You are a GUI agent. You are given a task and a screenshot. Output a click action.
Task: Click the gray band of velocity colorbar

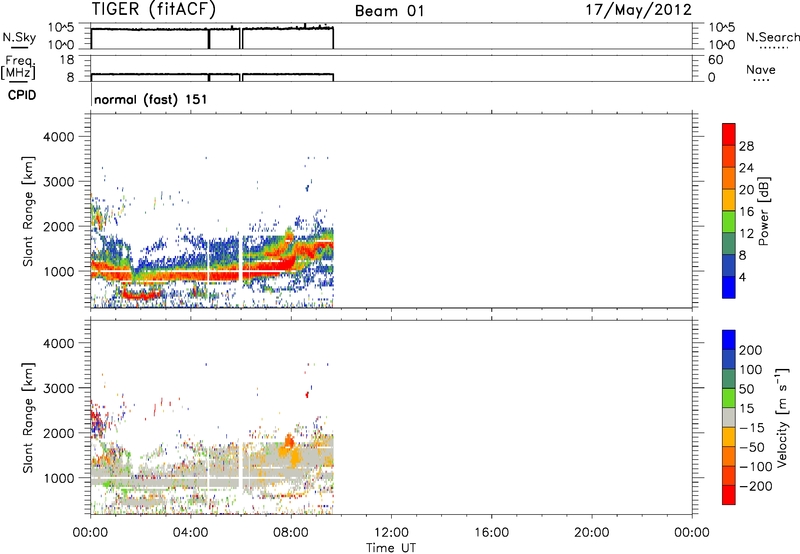pyautogui.click(x=729, y=417)
